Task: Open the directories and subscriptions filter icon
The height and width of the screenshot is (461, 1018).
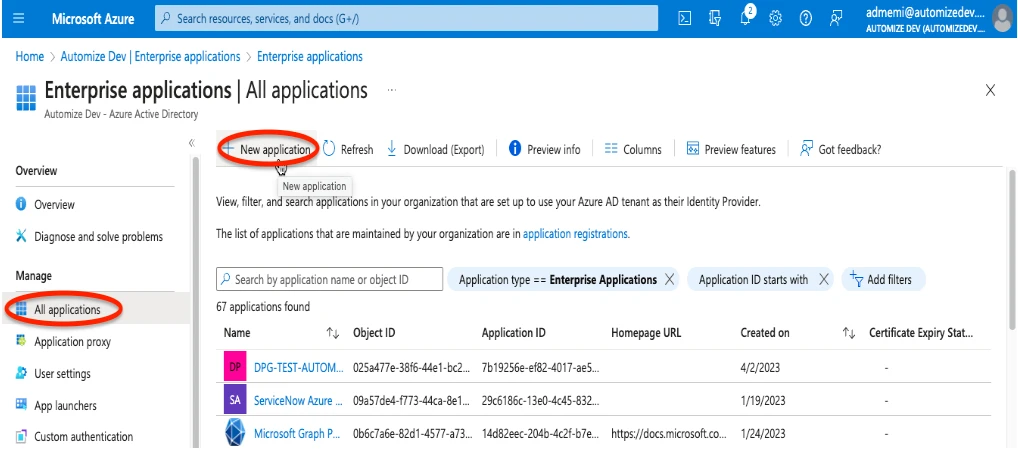Action: pos(715,18)
